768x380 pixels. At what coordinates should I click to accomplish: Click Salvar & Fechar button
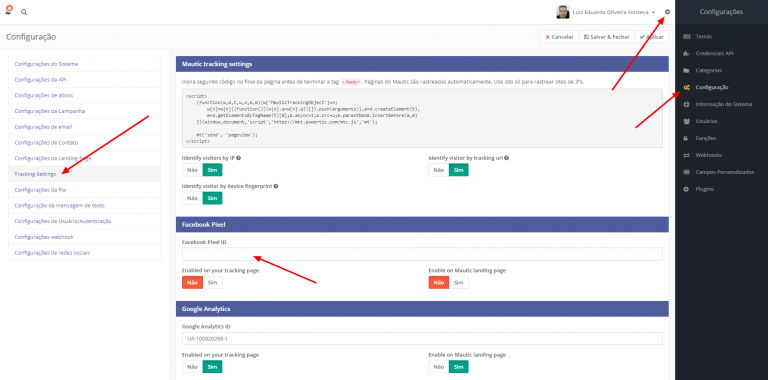[x=606, y=37]
